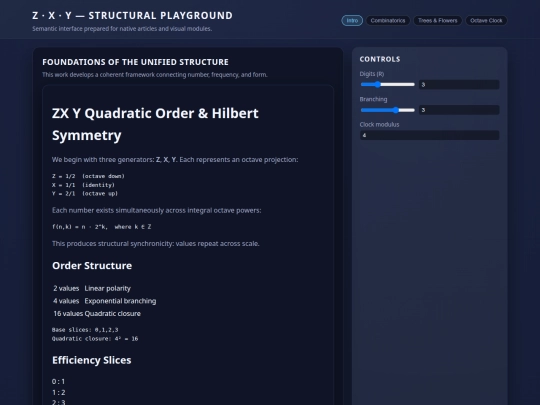This screenshot has height=405, width=540.
Task: Click the '2 values Linear polarity' row
Action: click(92, 288)
